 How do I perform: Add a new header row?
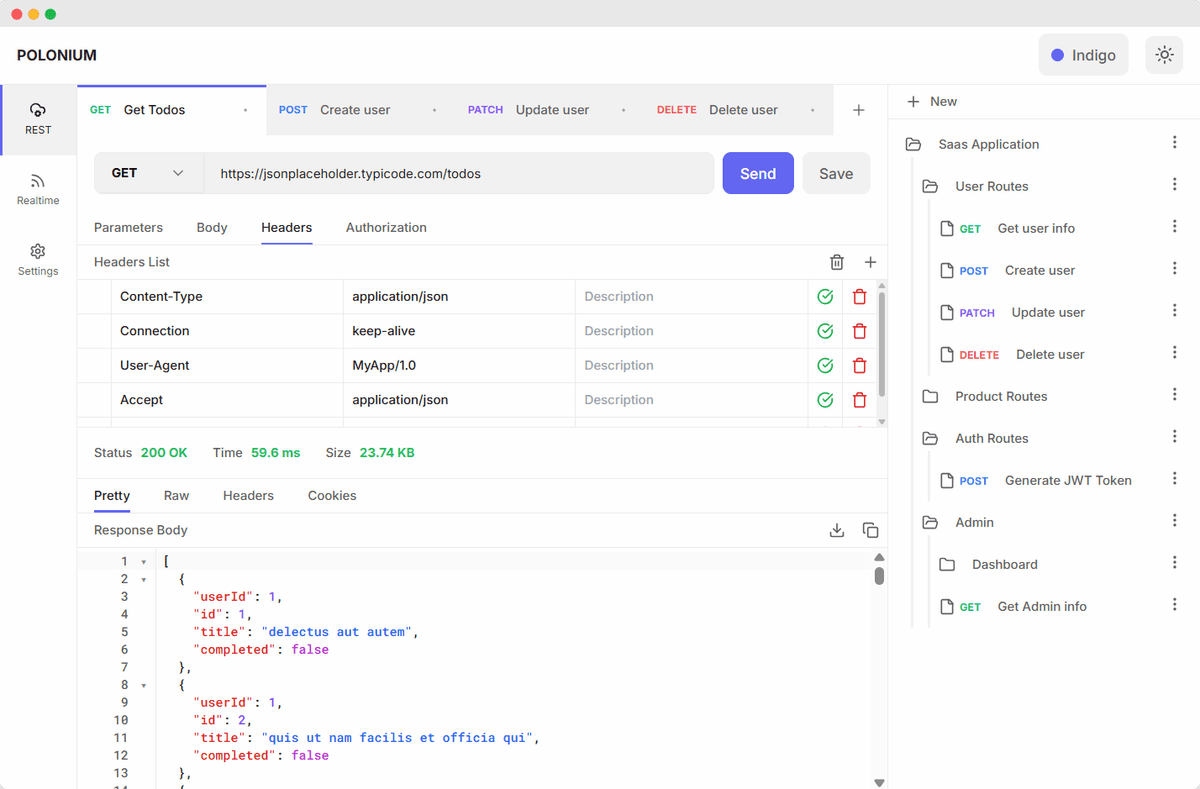[870, 262]
